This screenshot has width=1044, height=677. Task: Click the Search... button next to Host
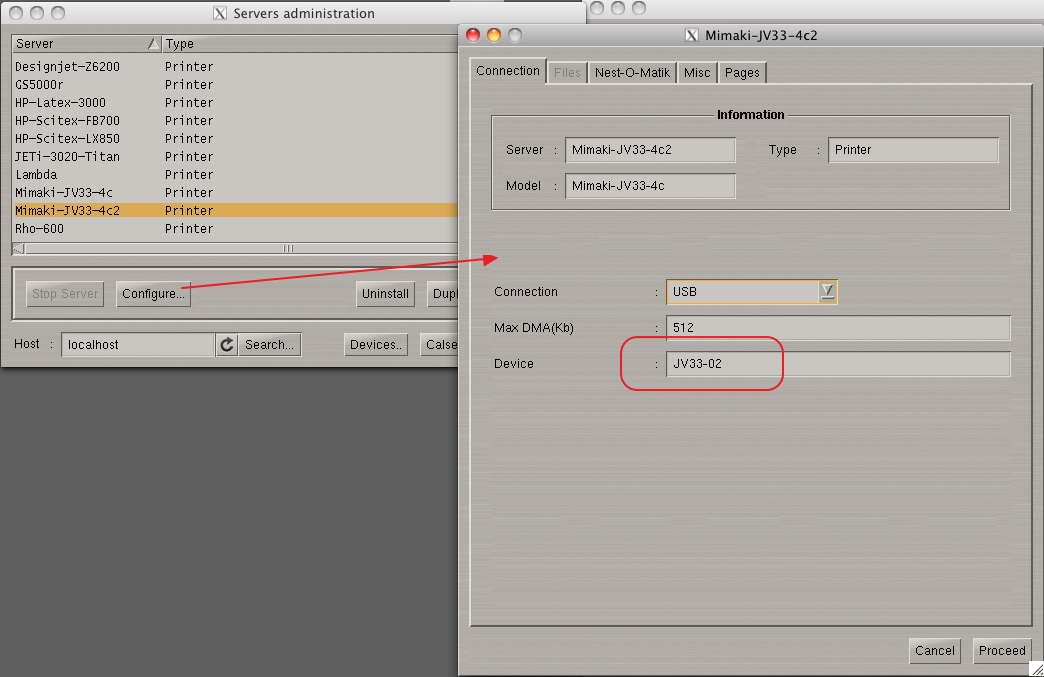tap(269, 345)
